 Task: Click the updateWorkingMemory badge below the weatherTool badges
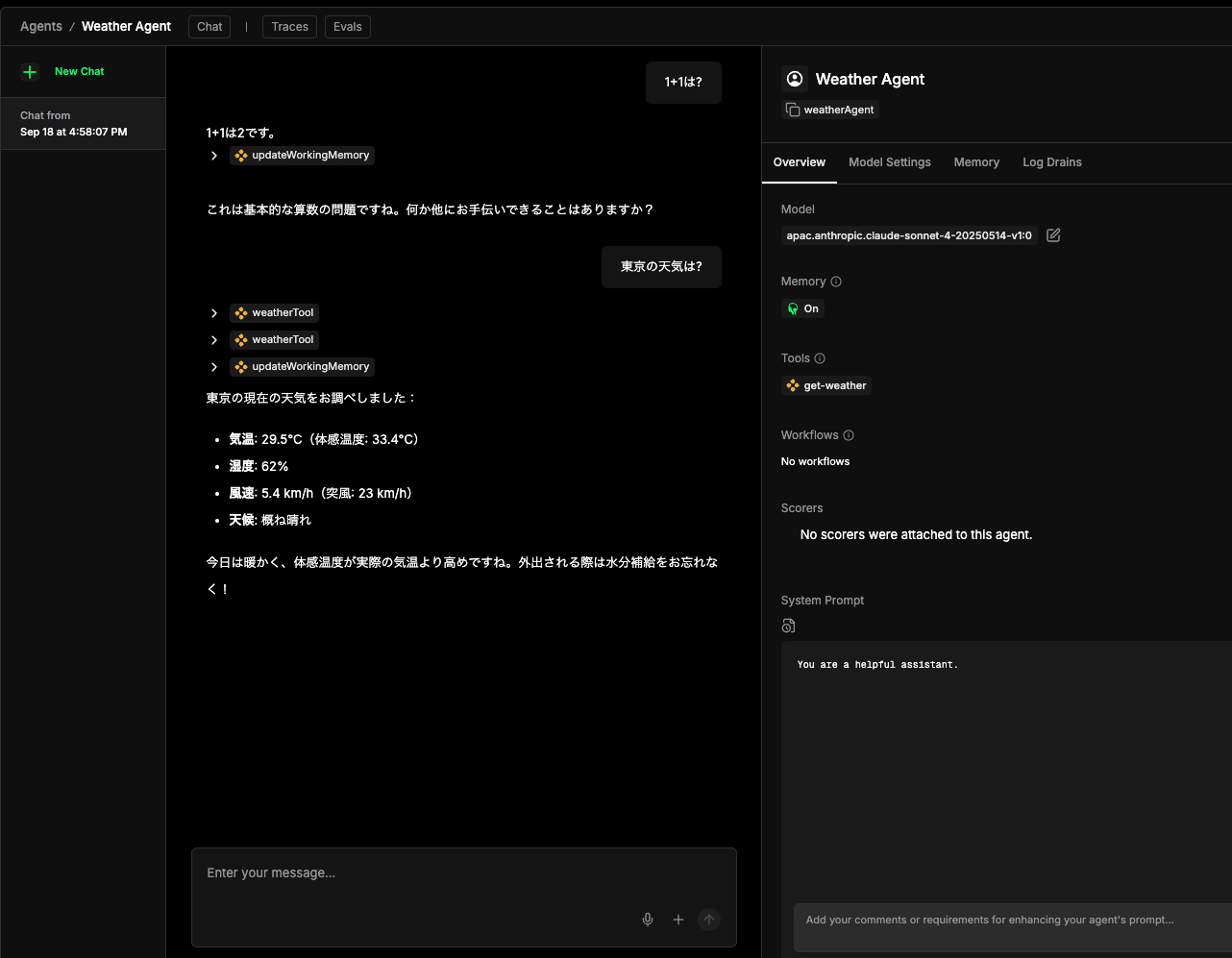(302, 367)
